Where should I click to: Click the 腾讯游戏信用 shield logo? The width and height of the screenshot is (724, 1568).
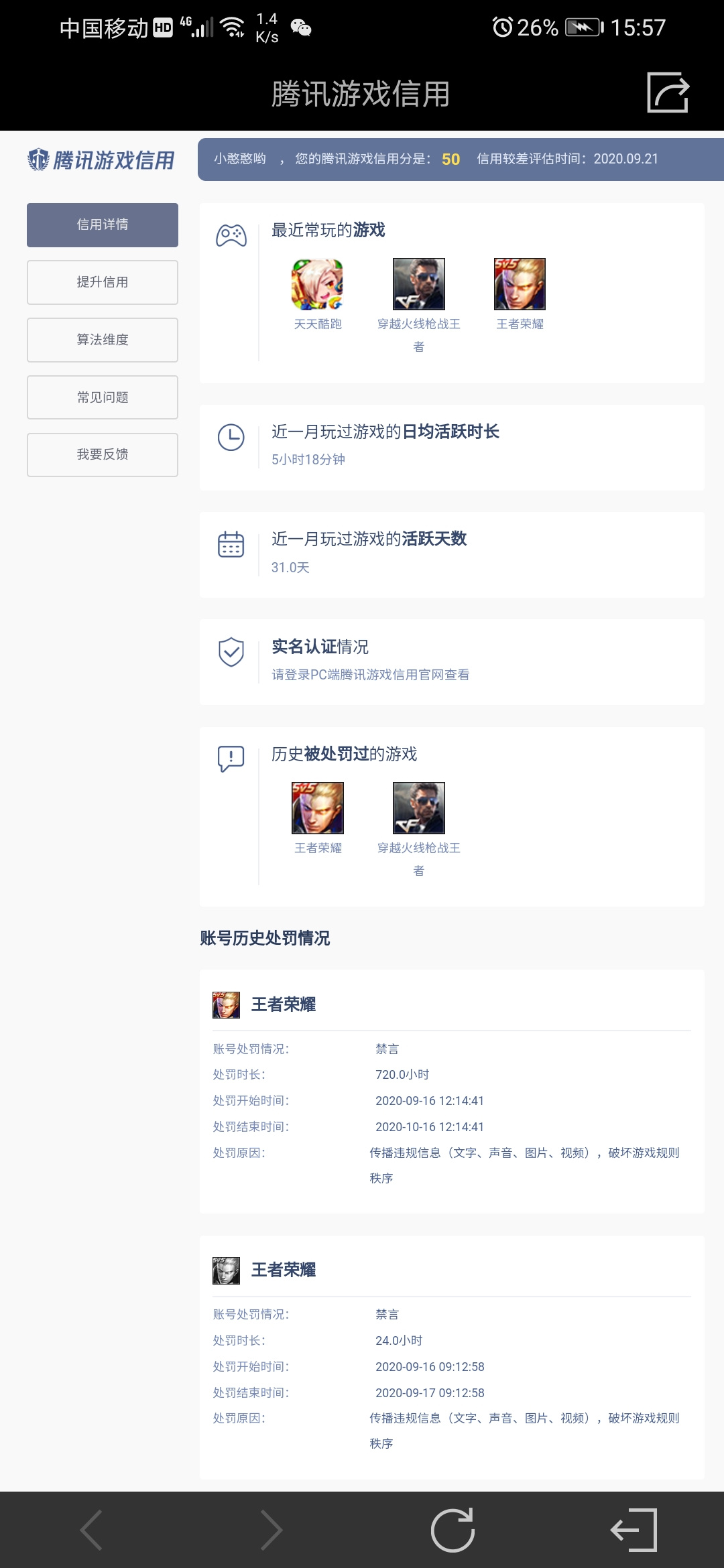coord(101,159)
